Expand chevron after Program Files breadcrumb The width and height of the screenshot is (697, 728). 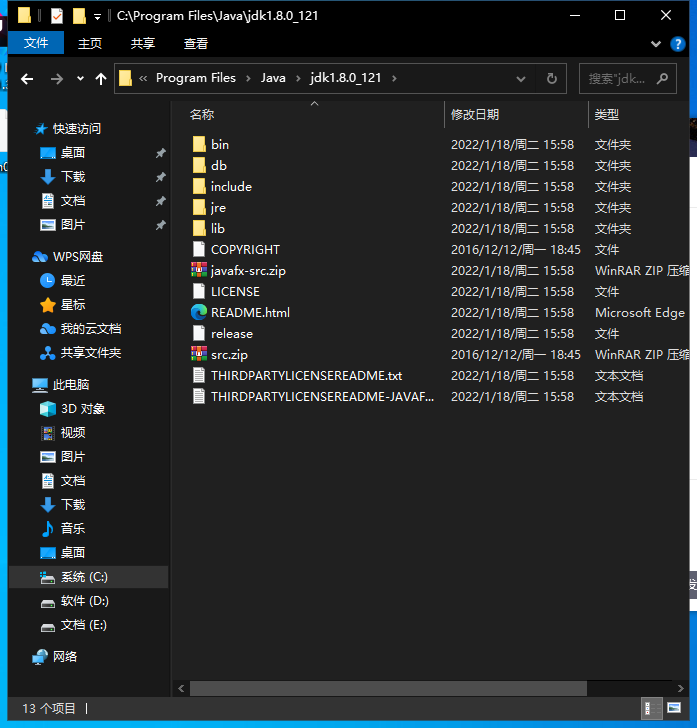pyautogui.click(x=248, y=78)
